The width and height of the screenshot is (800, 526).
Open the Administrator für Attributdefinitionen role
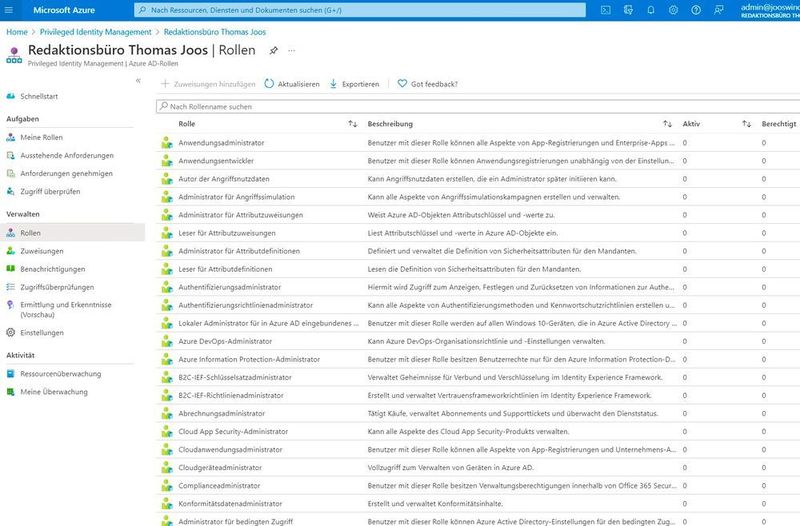pyautogui.click(x=239, y=251)
